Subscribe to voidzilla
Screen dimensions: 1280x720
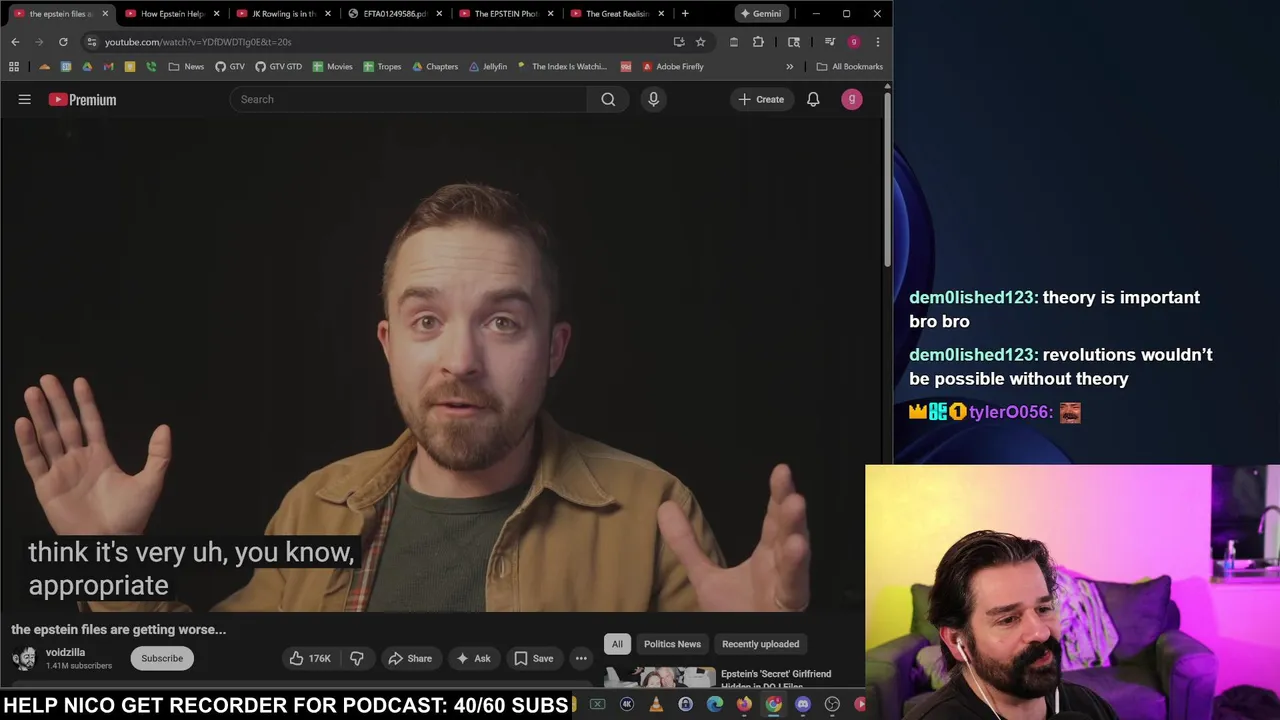point(162,658)
